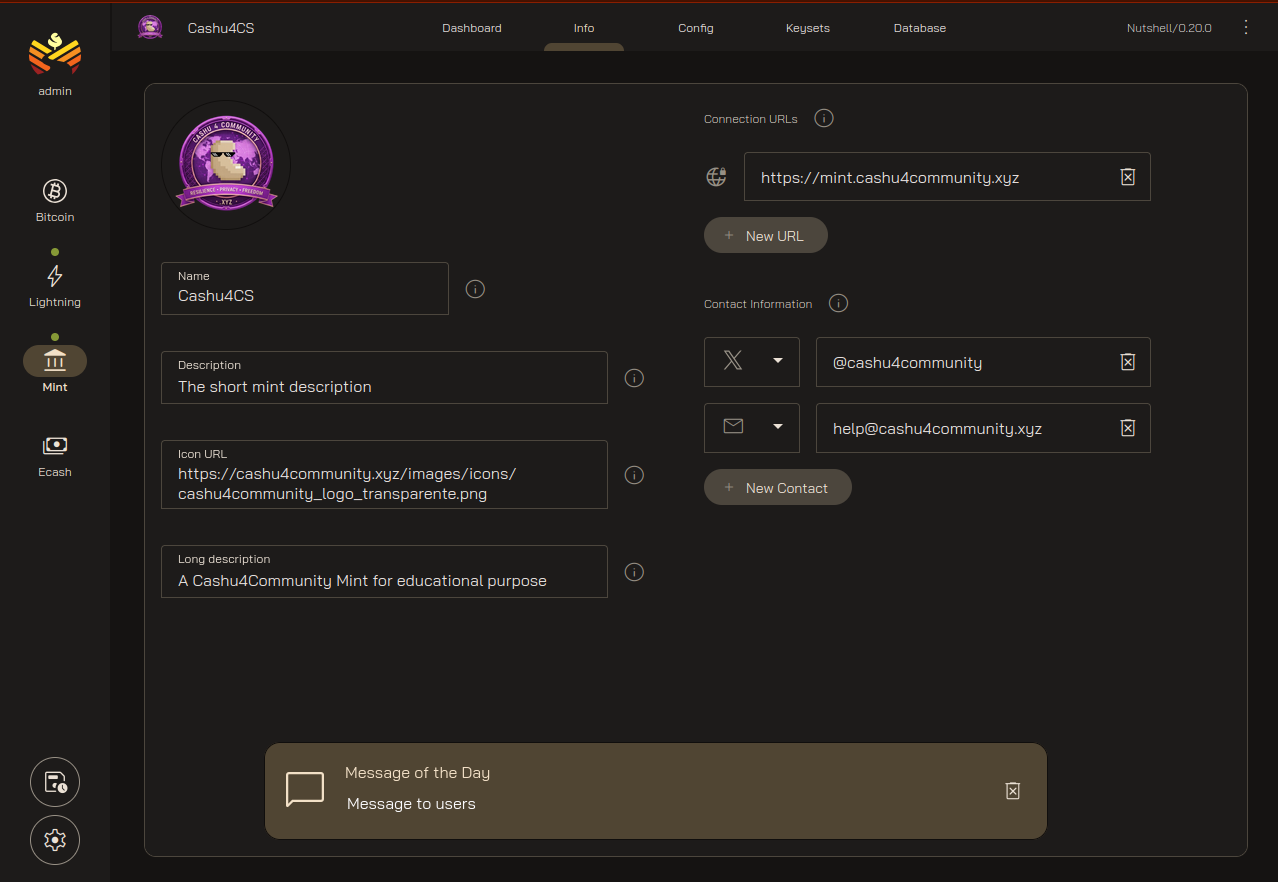Open the Bitcoin section in sidebar
Image resolution: width=1278 pixels, height=882 pixels.
click(x=55, y=200)
